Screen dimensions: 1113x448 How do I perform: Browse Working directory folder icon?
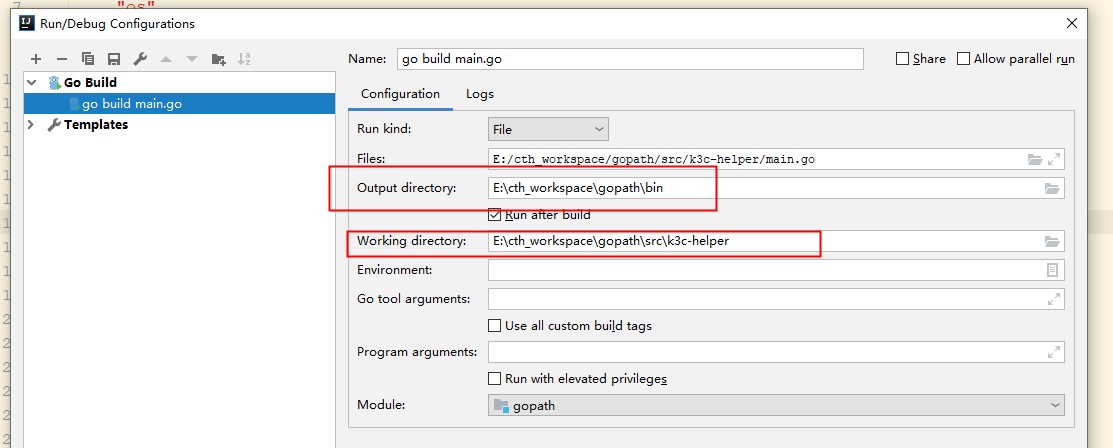[x=1052, y=241]
